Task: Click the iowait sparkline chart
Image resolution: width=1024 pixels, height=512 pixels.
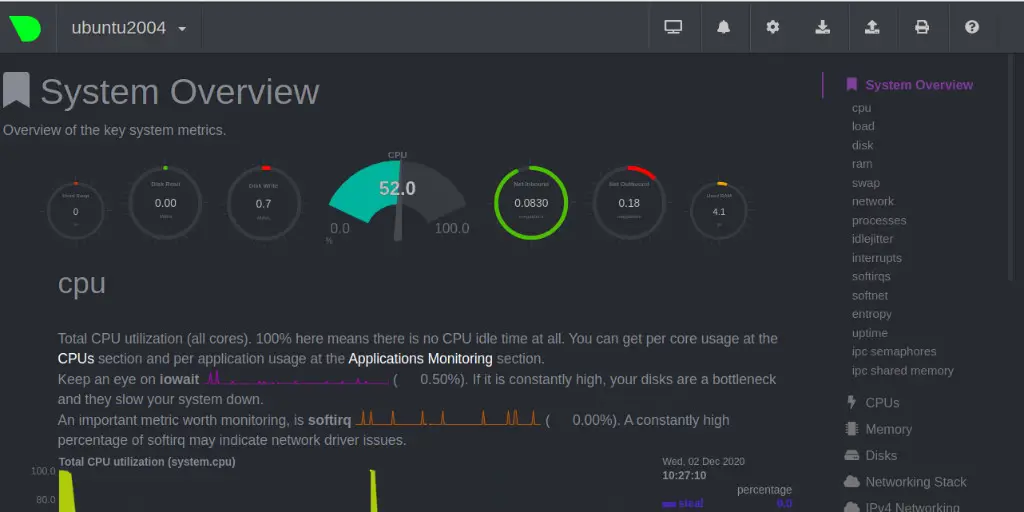Action: pos(297,378)
